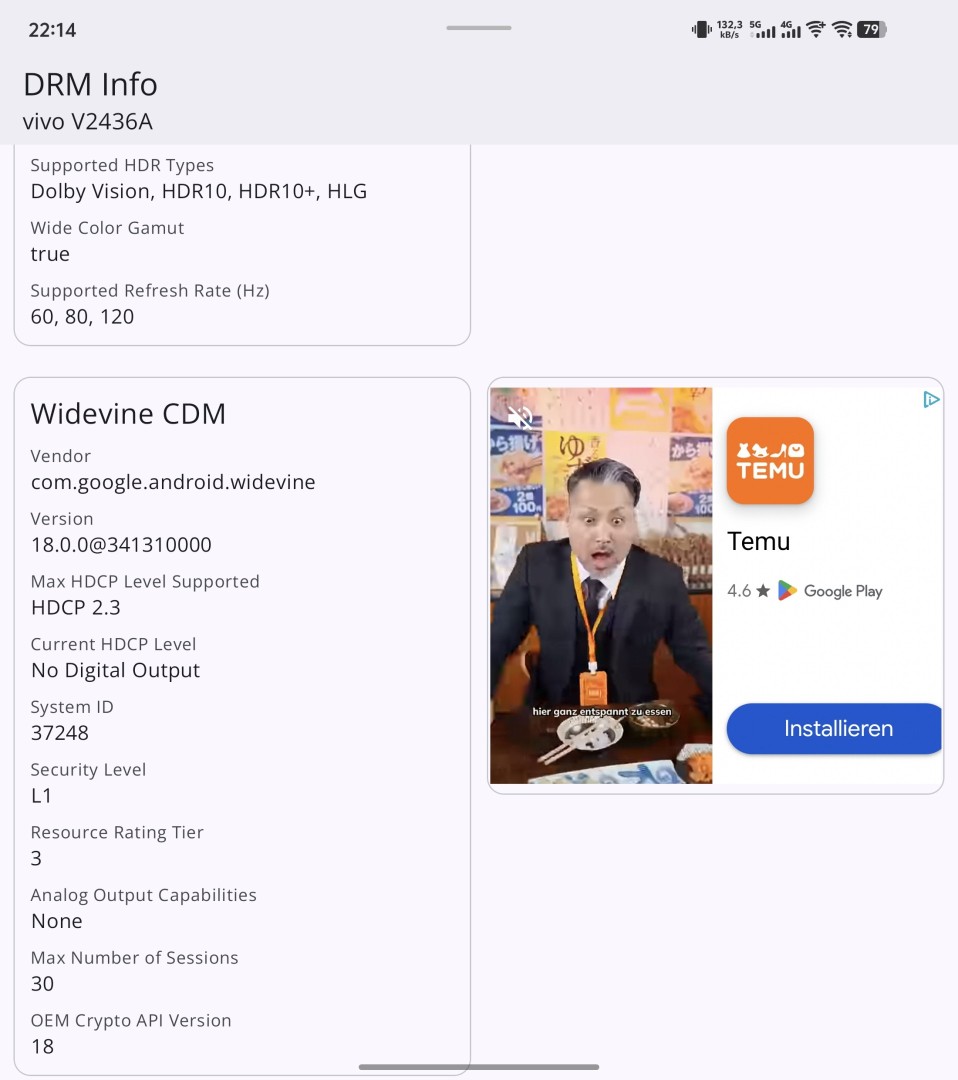Tap the top window drag handle
Image resolution: width=958 pixels, height=1080 pixels.
point(478,28)
